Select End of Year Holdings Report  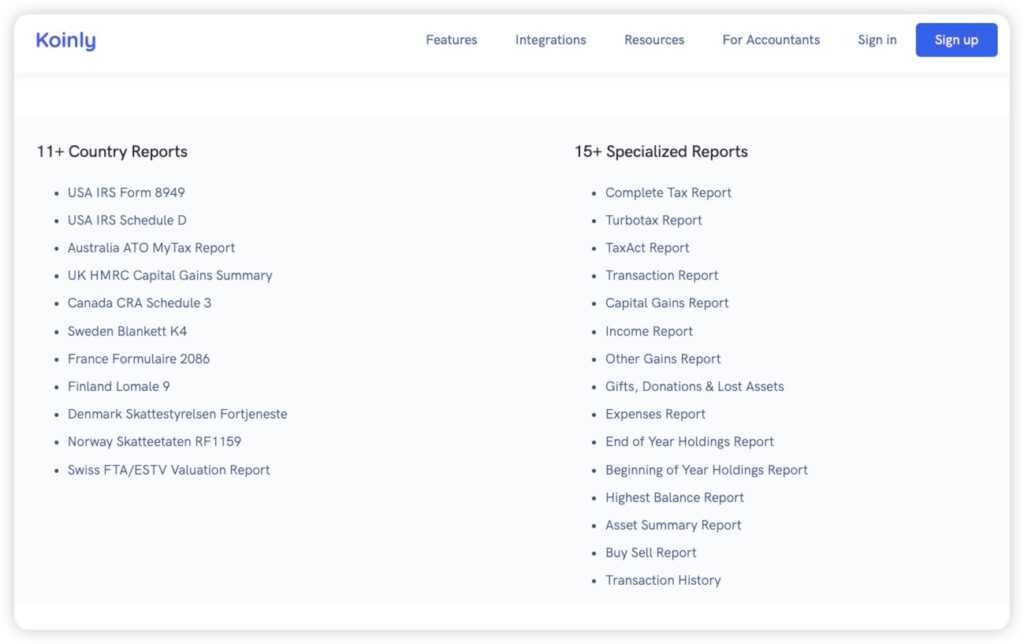coord(689,441)
